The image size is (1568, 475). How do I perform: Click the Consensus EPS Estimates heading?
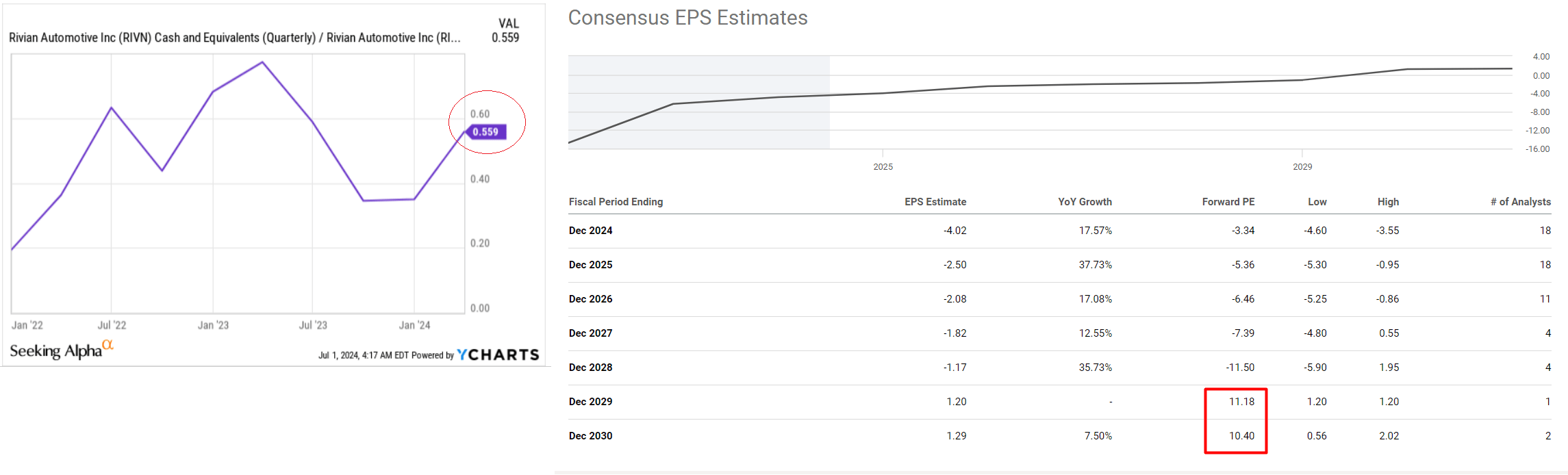[x=687, y=18]
